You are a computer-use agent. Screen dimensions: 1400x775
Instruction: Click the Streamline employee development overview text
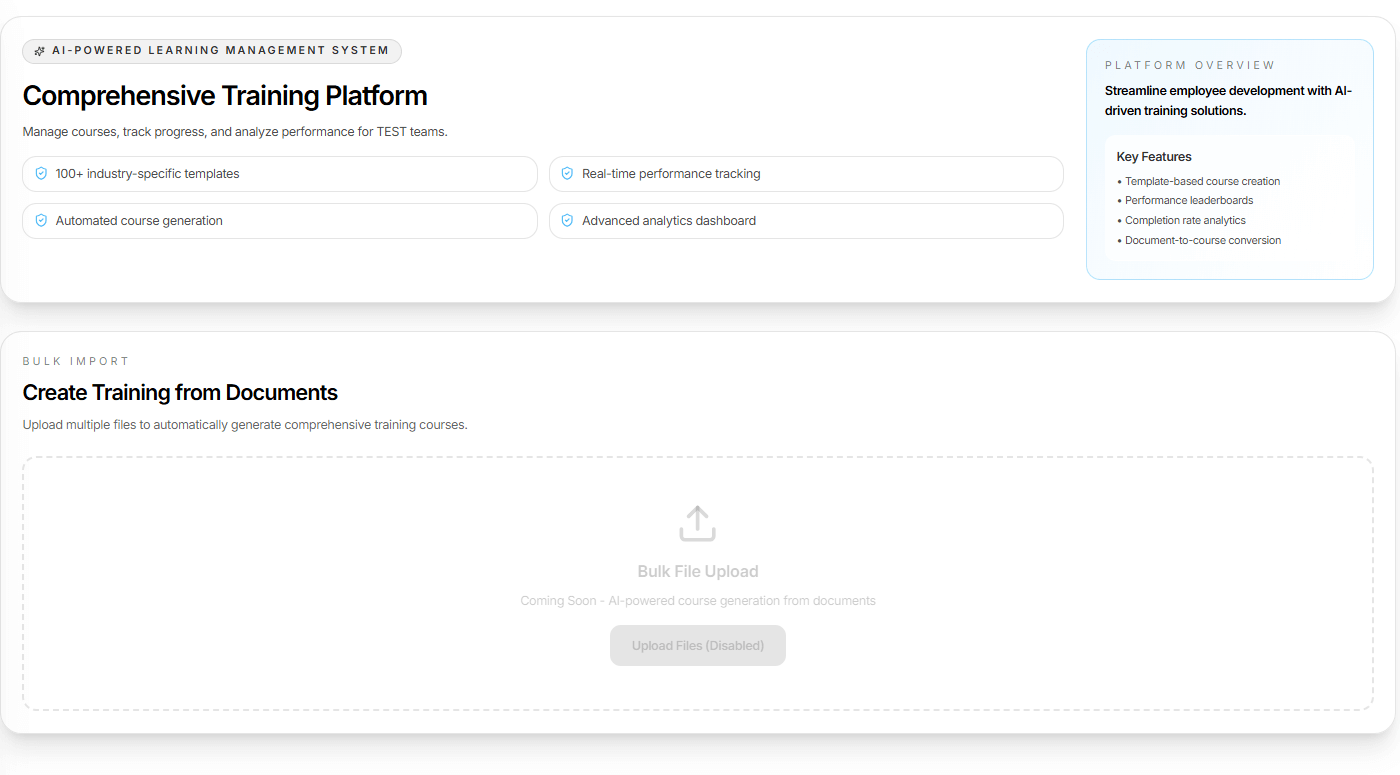click(1228, 101)
